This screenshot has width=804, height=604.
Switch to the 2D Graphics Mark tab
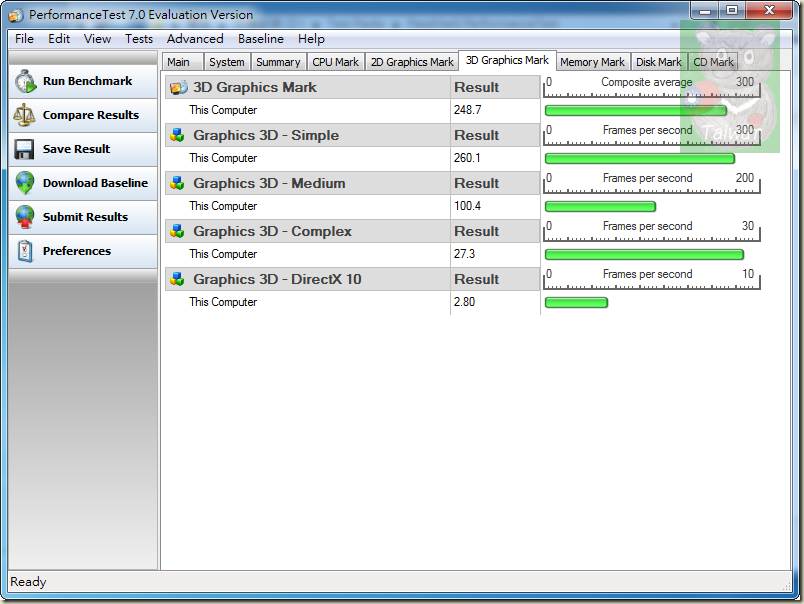click(412, 62)
